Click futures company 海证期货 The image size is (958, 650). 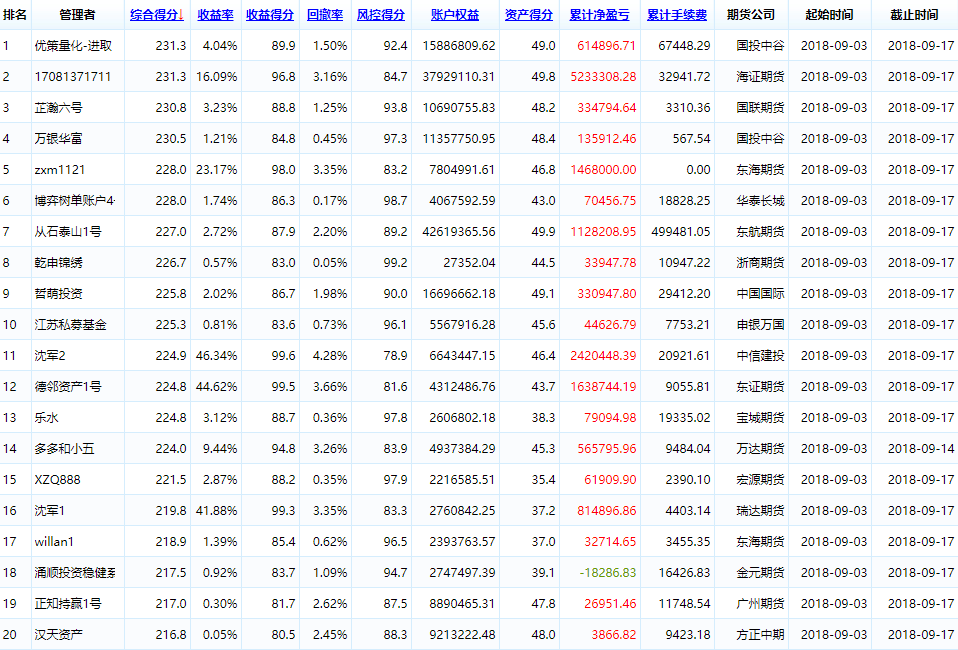[x=760, y=77]
